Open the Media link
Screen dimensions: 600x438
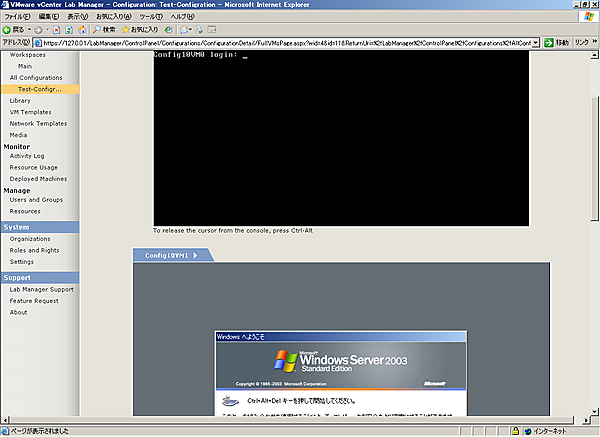click(x=18, y=135)
